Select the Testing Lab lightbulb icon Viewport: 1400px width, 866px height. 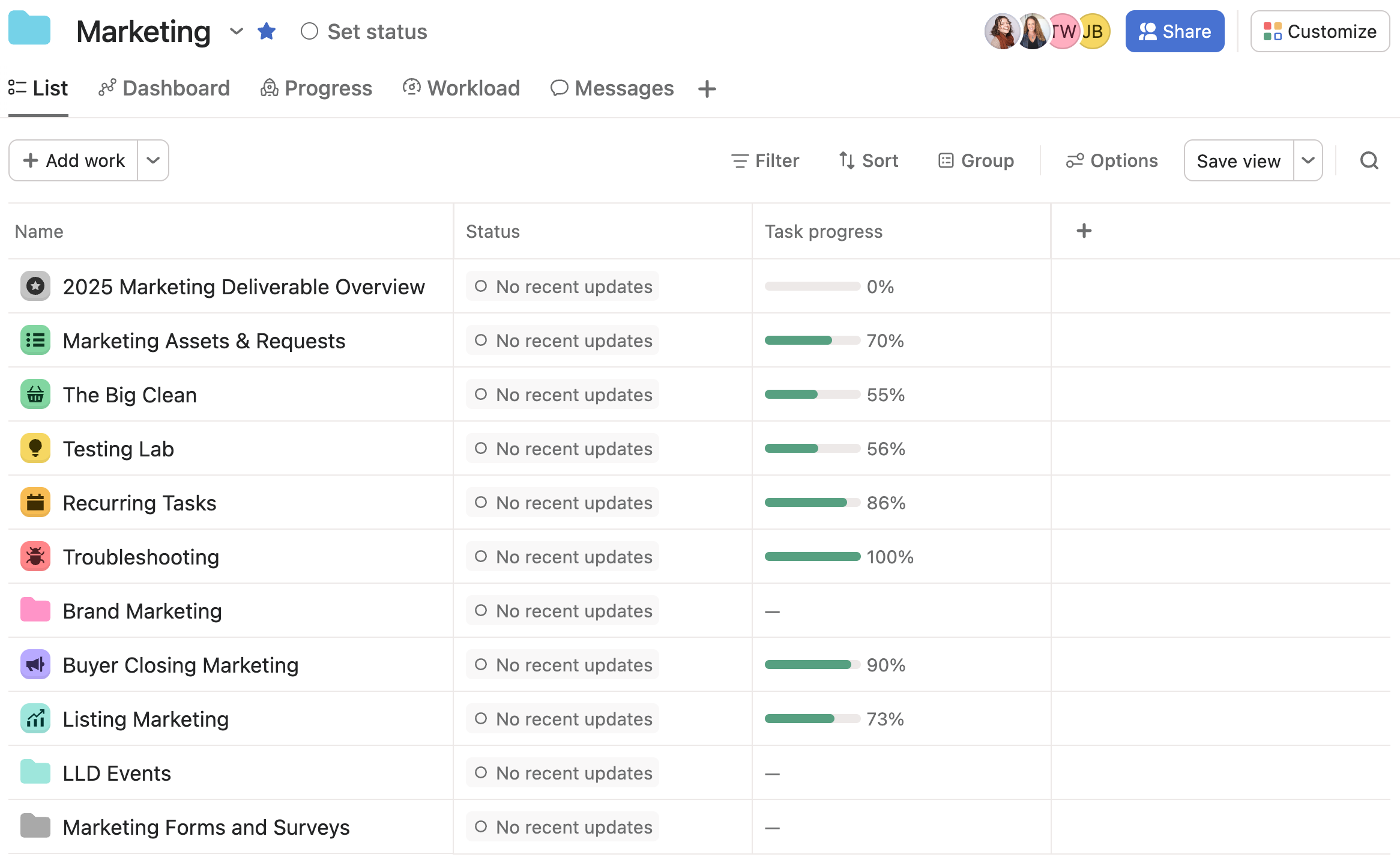(35, 448)
